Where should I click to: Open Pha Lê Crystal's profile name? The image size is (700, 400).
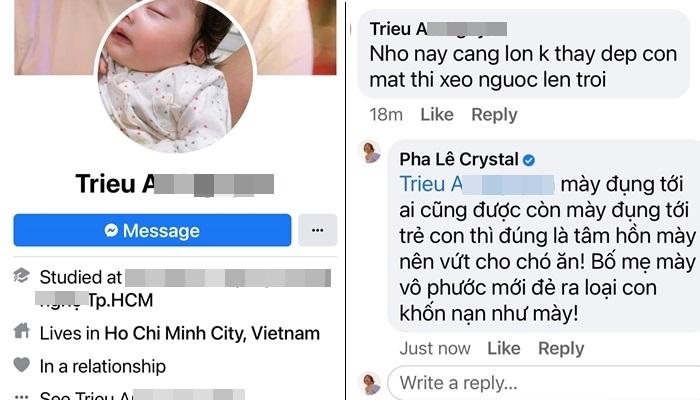tap(459, 159)
